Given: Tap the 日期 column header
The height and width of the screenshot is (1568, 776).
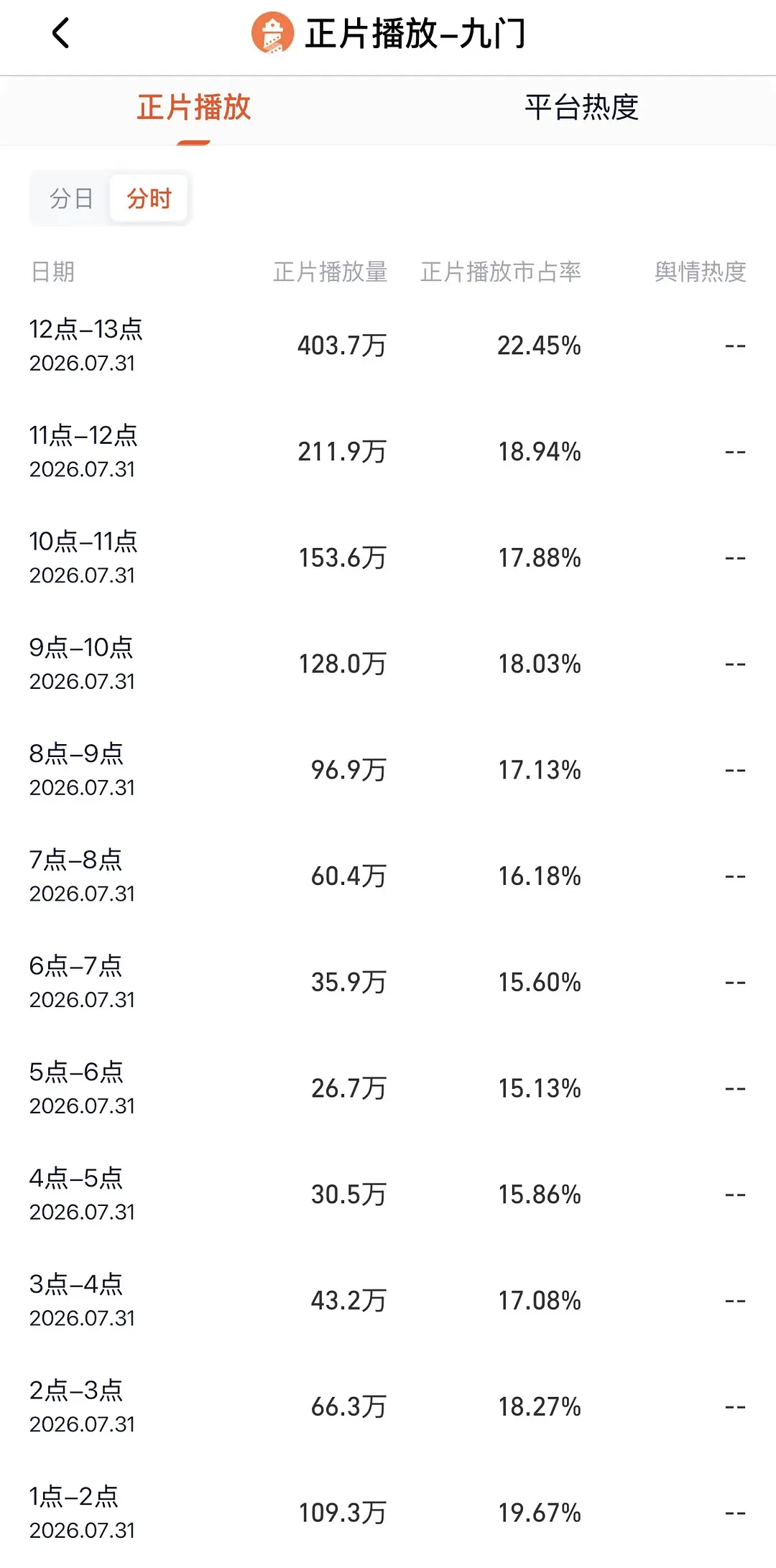Looking at the screenshot, I should (52, 272).
